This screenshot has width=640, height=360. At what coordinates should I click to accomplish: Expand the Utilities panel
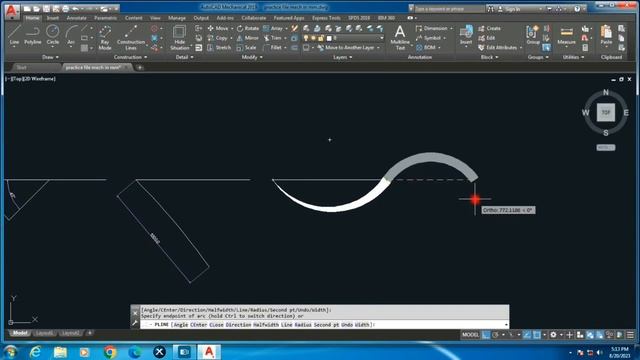[x=573, y=57]
